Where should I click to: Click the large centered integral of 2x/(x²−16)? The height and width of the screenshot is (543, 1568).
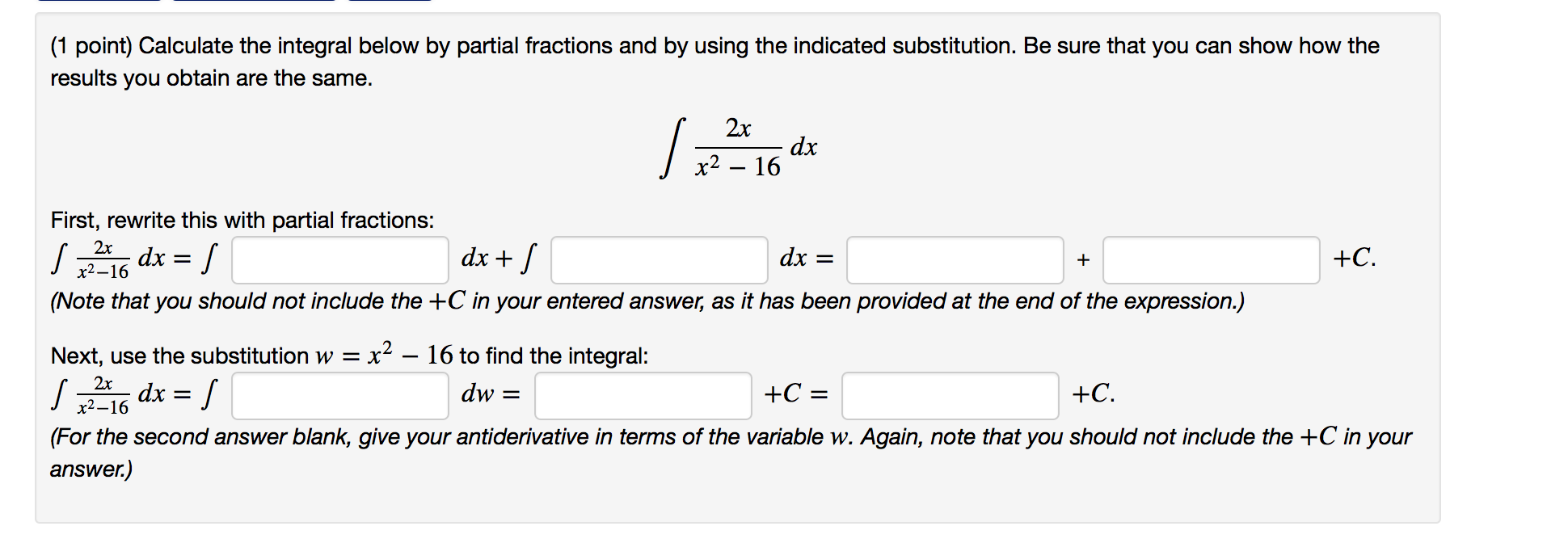739,147
